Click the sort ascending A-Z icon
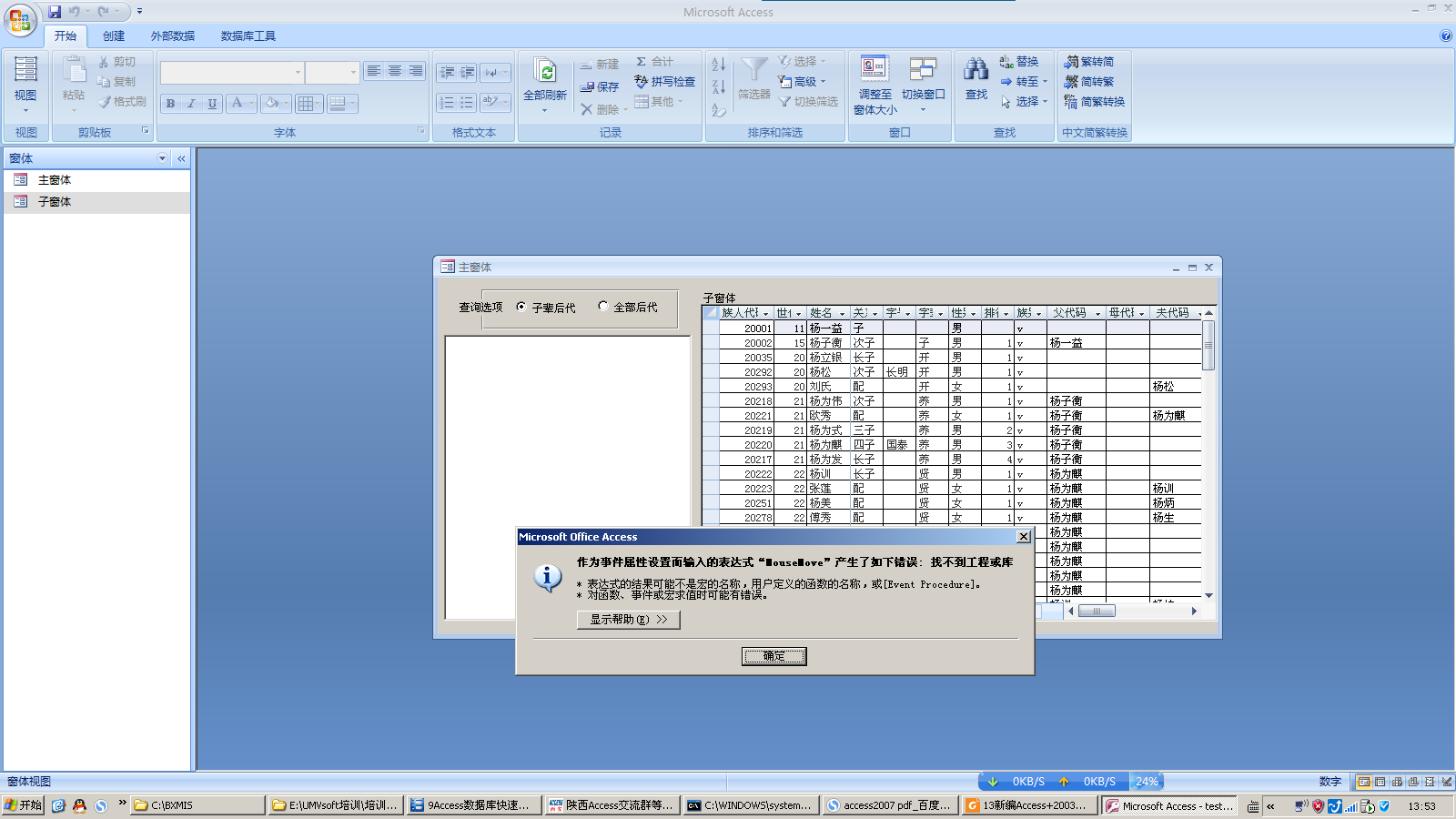 tap(719, 65)
